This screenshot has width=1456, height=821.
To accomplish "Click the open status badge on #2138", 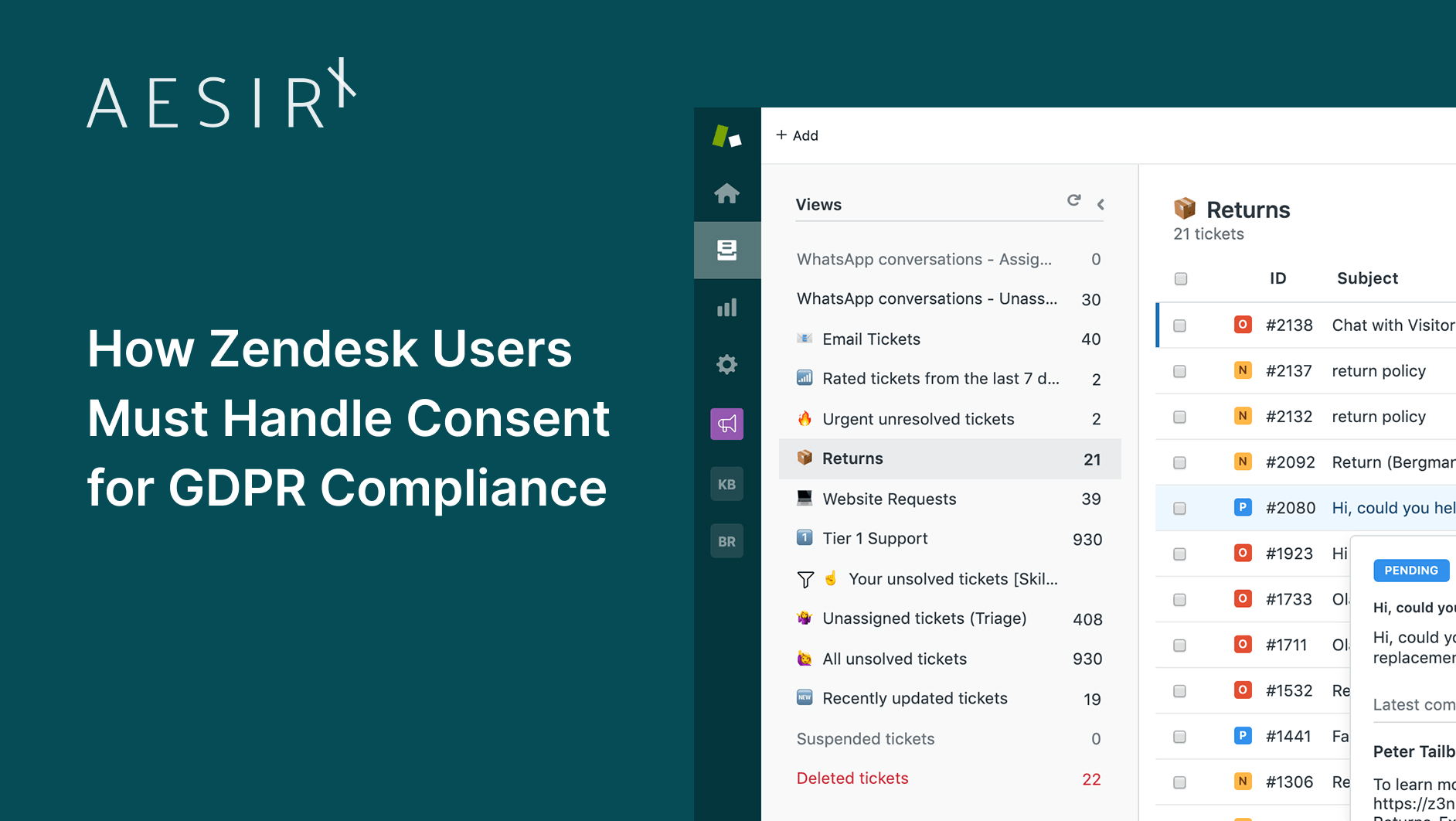I will (1242, 325).
